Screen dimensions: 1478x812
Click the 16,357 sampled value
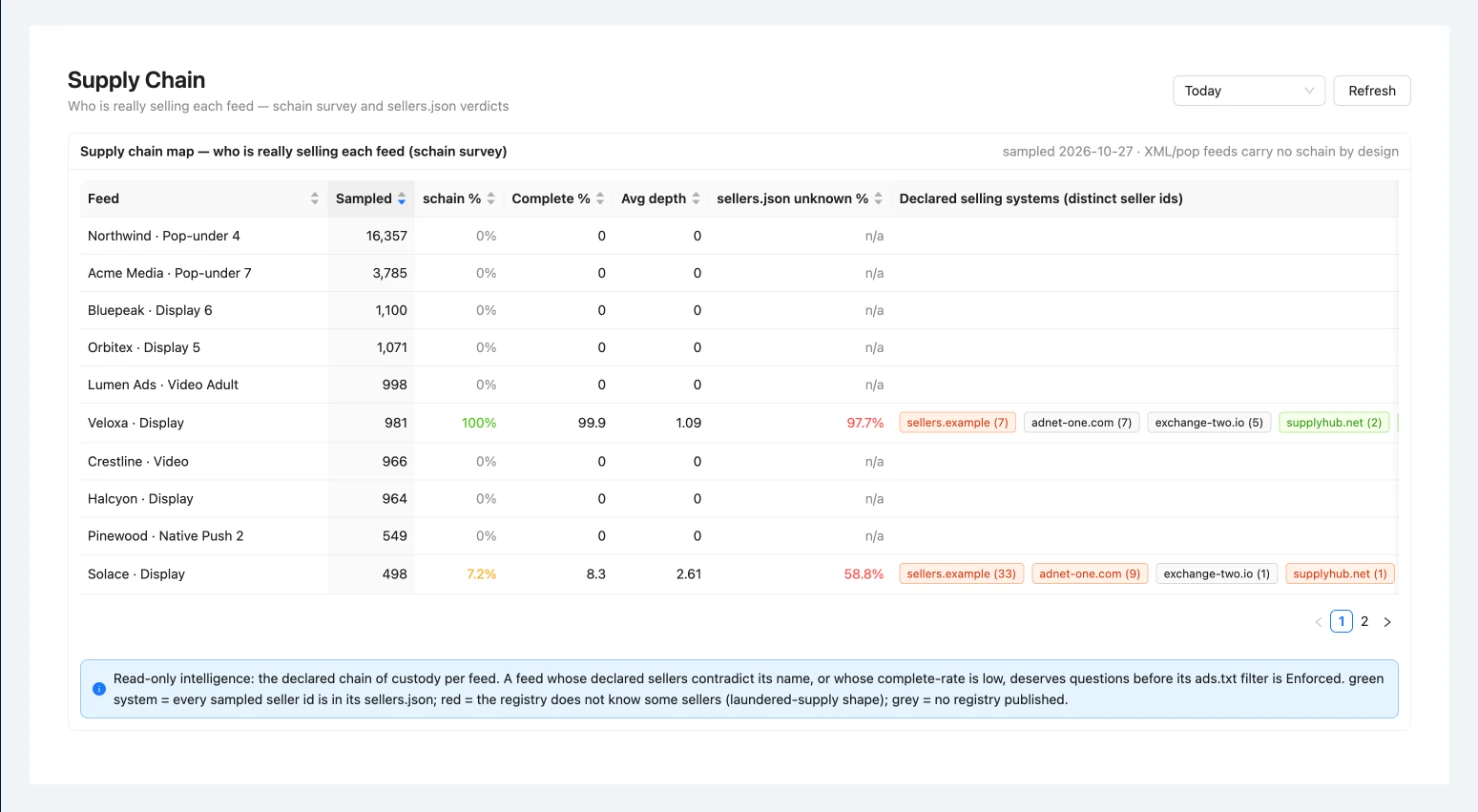[x=385, y=236]
